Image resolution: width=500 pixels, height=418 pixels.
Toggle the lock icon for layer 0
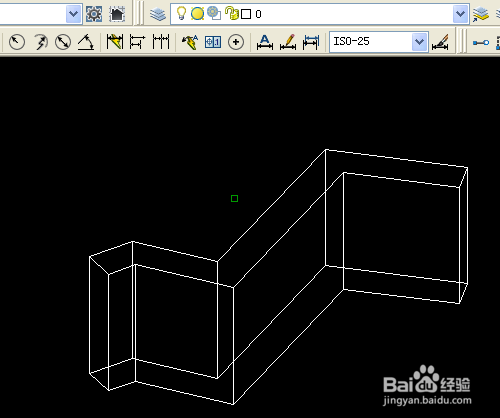(232, 14)
